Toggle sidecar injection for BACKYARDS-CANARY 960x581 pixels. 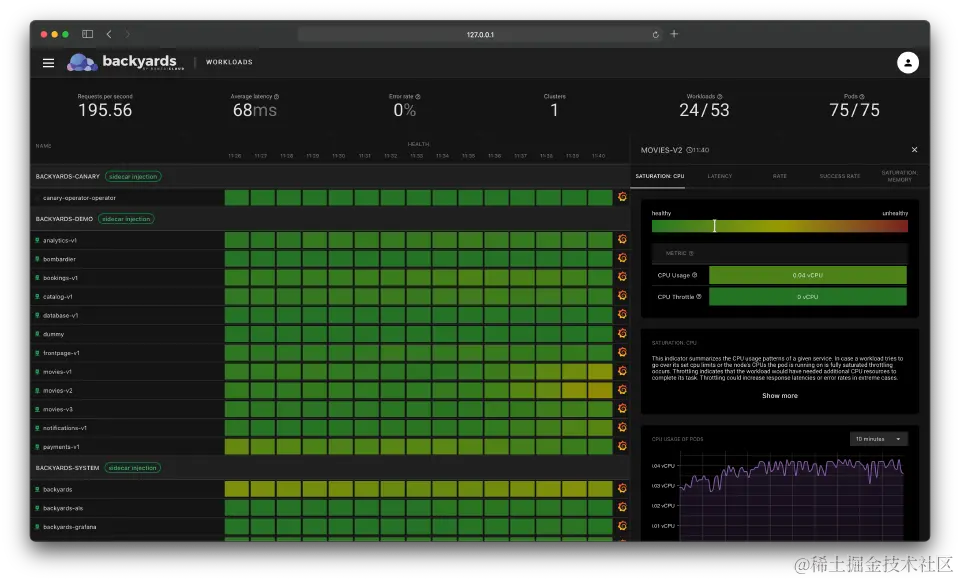click(x=133, y=176)
